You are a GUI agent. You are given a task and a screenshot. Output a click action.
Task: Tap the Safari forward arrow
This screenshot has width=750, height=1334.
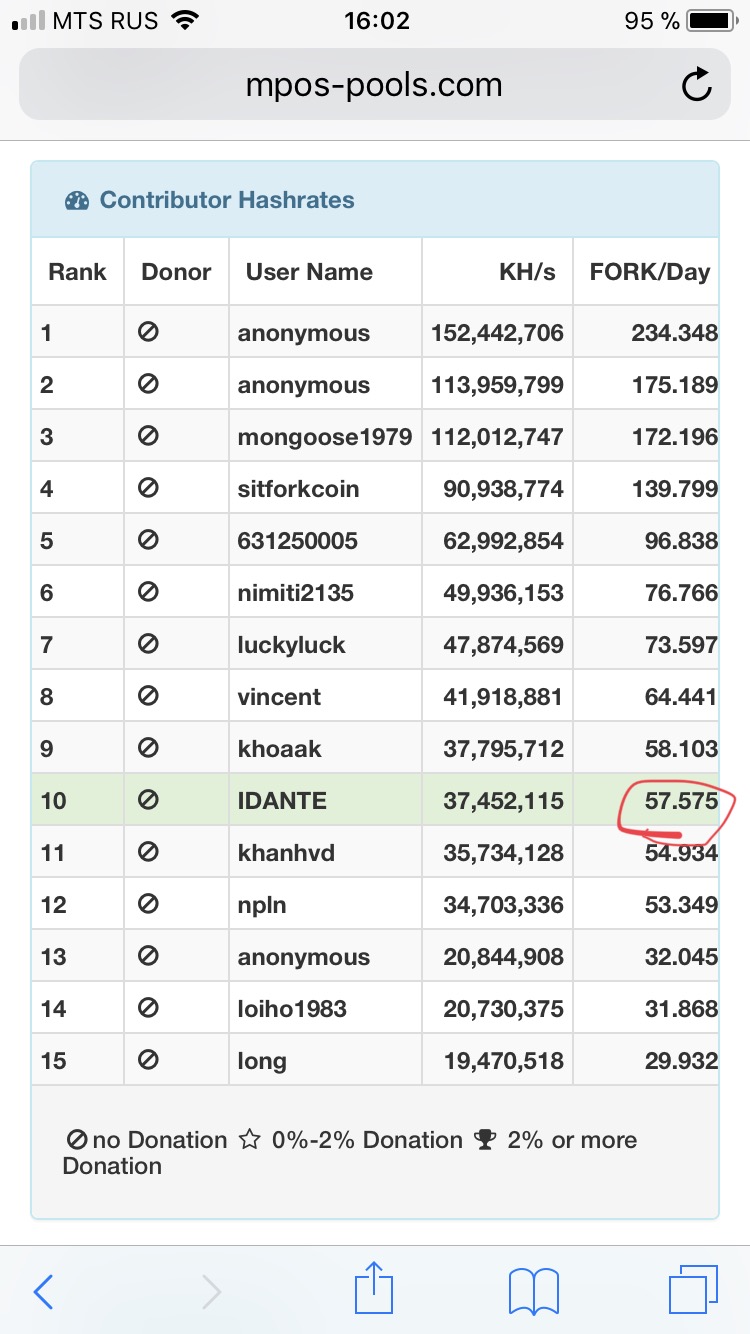[x=211, y=1292]
